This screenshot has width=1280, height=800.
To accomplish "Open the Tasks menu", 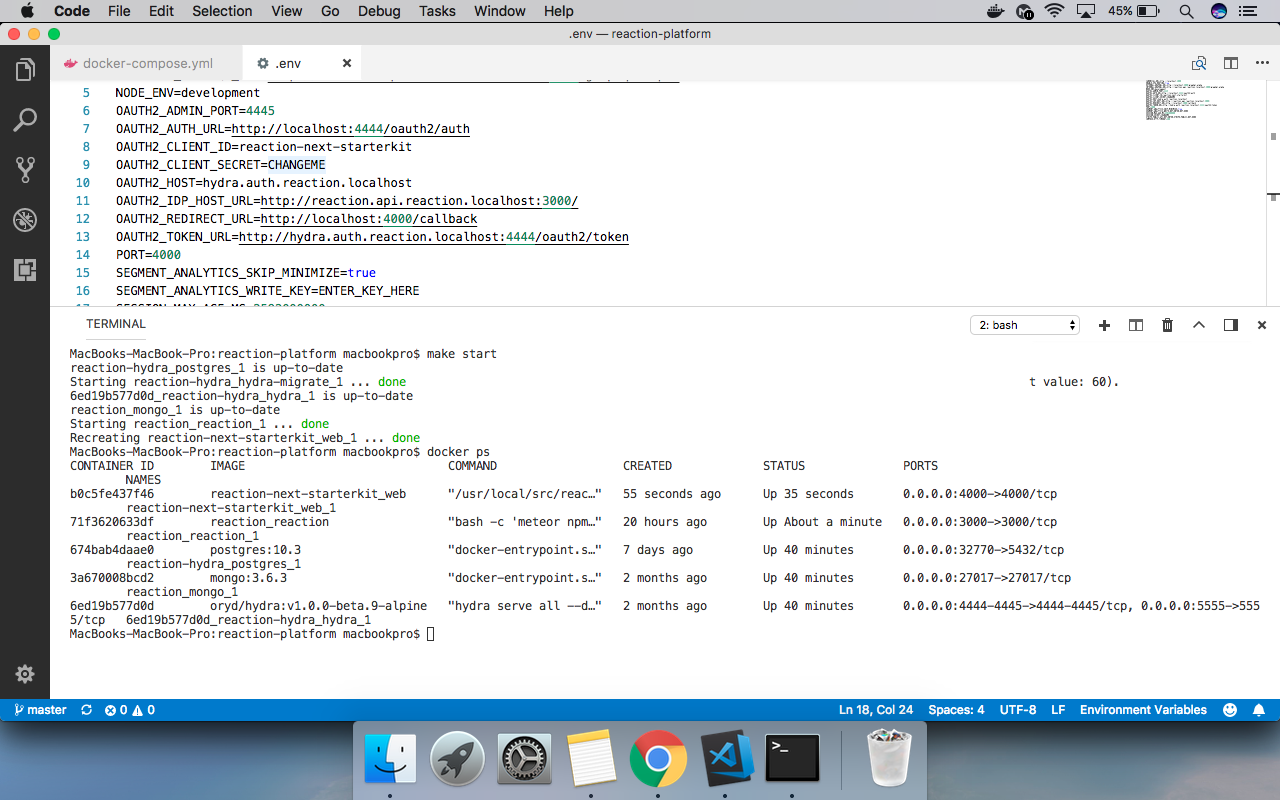I will 437,11.
